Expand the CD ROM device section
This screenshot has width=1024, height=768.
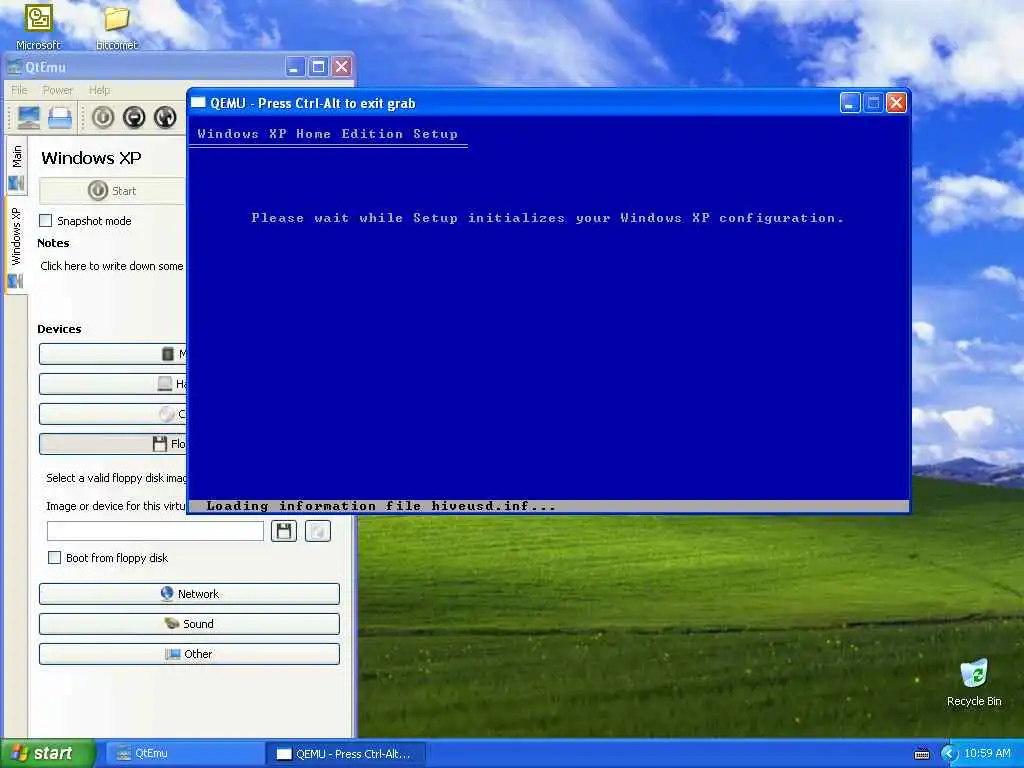coord(112,414)
